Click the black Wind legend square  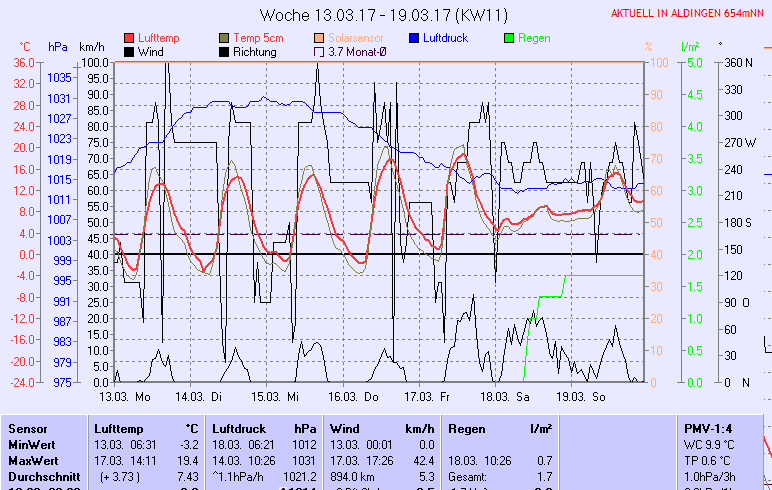click(x=129, y=52)
